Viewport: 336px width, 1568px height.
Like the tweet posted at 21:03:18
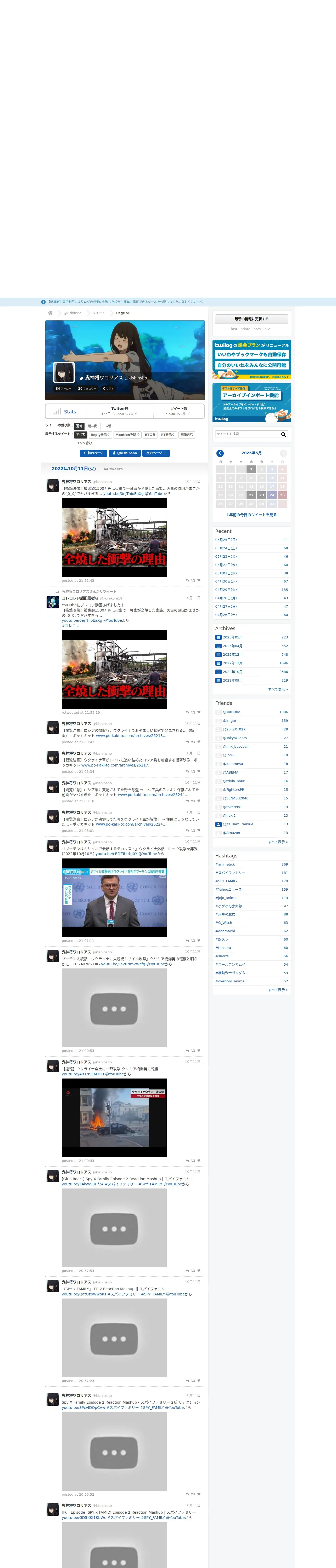[x=199, y=801]
